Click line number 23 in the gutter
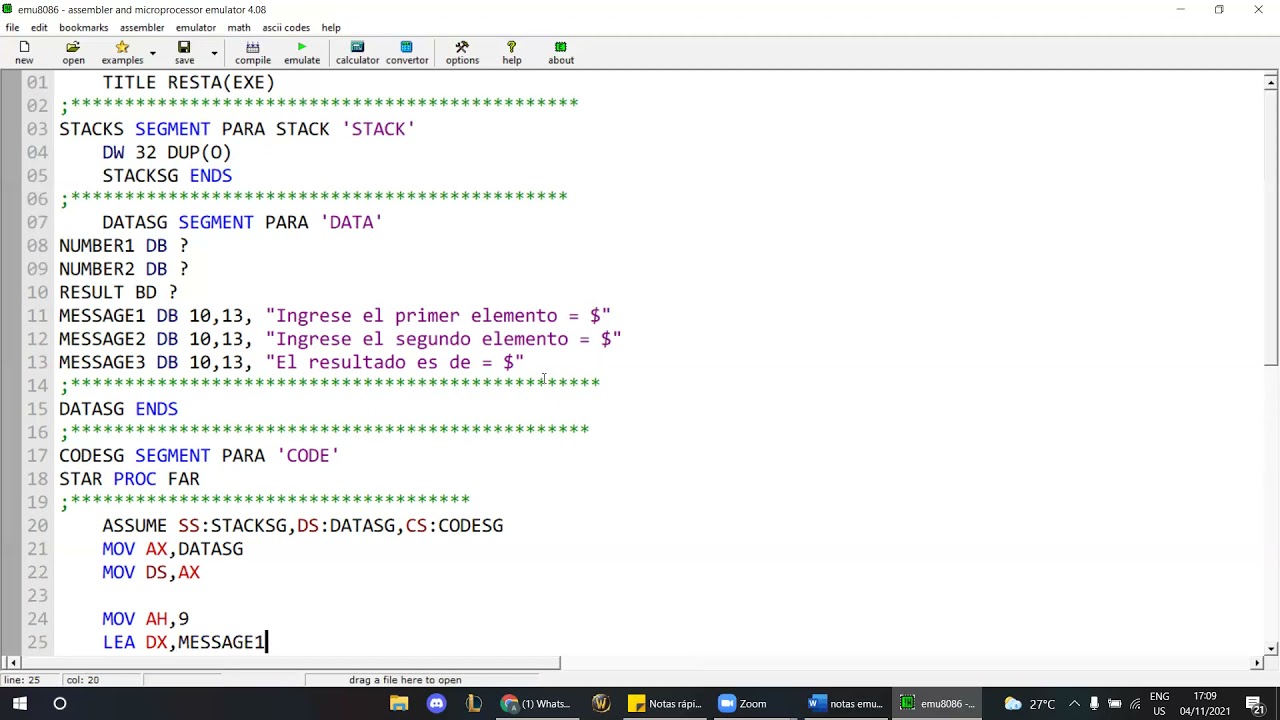The image size is (1280, 720). pos(37,595)
